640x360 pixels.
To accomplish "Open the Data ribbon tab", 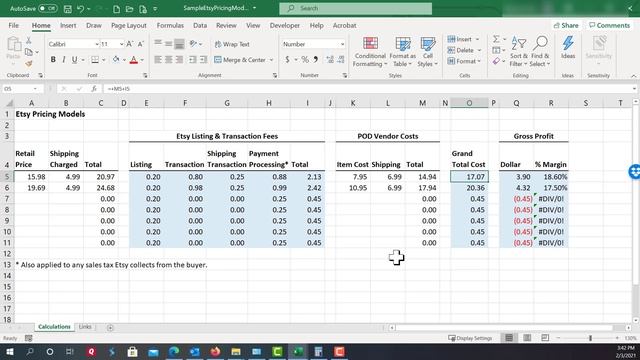I will pyautogui.click(x=200, y=25).
